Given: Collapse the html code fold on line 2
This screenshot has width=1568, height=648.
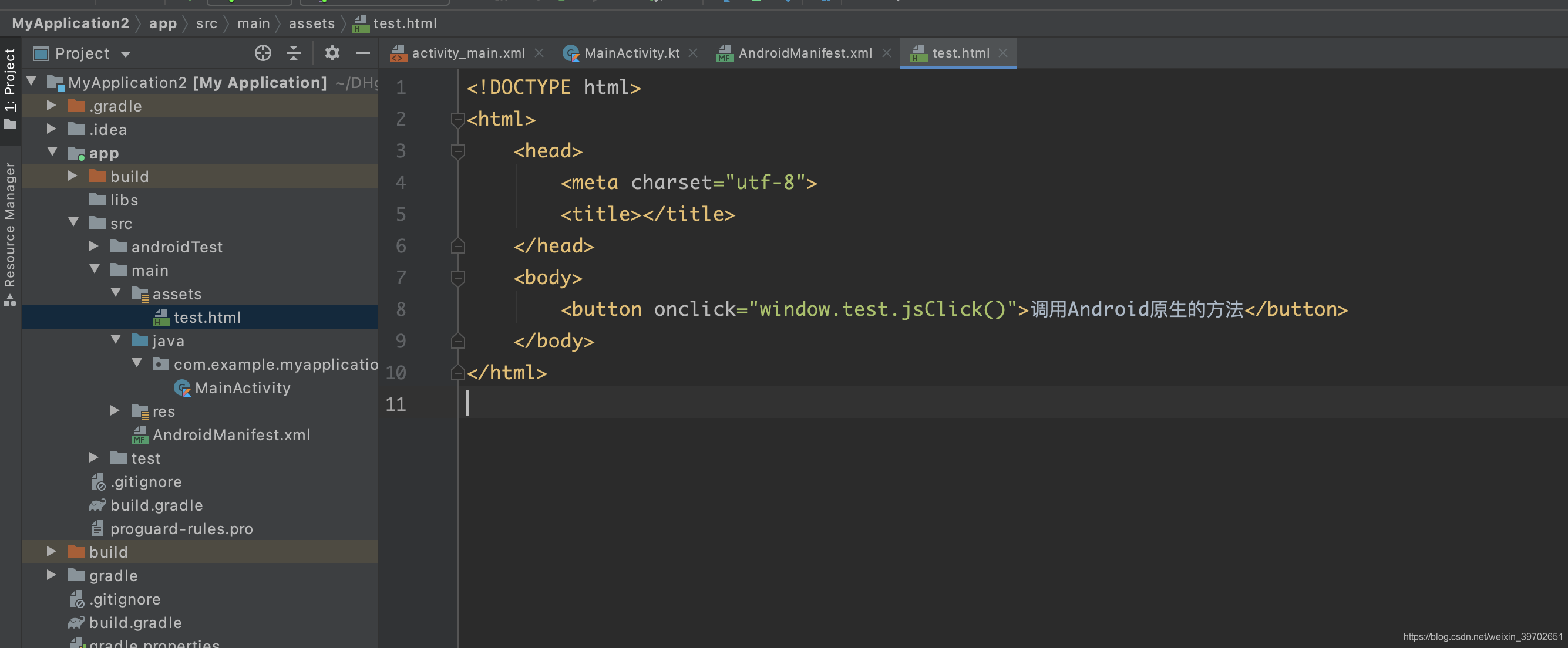Looking at the screenshot, I should click(x=457, y=119).
